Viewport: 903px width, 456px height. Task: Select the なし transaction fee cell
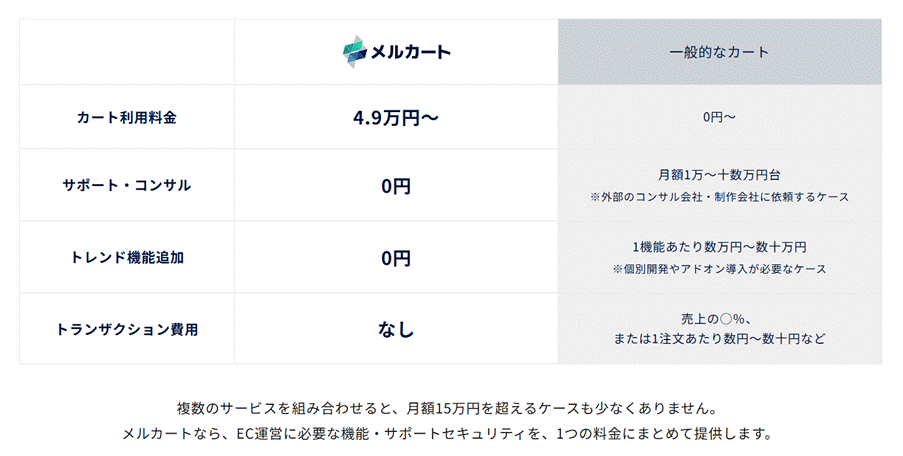(x=396, y=329)
